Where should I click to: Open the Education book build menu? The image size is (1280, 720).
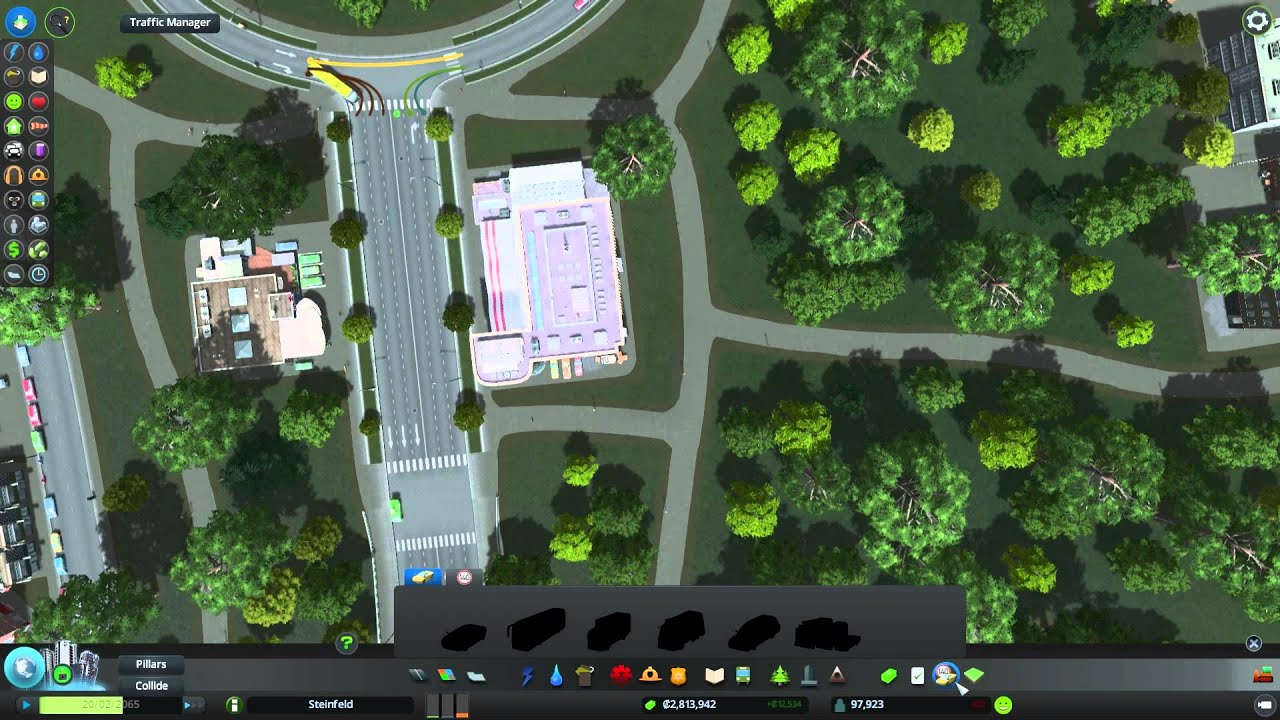click(714, 676)
